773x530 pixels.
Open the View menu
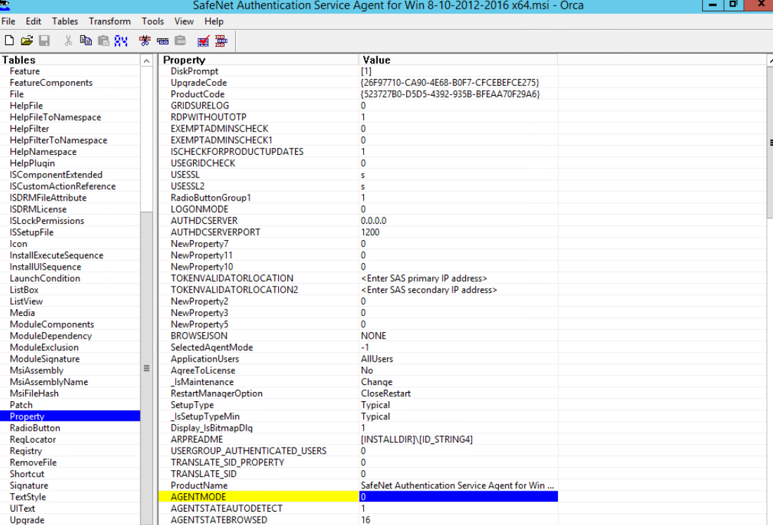(184, 21)
